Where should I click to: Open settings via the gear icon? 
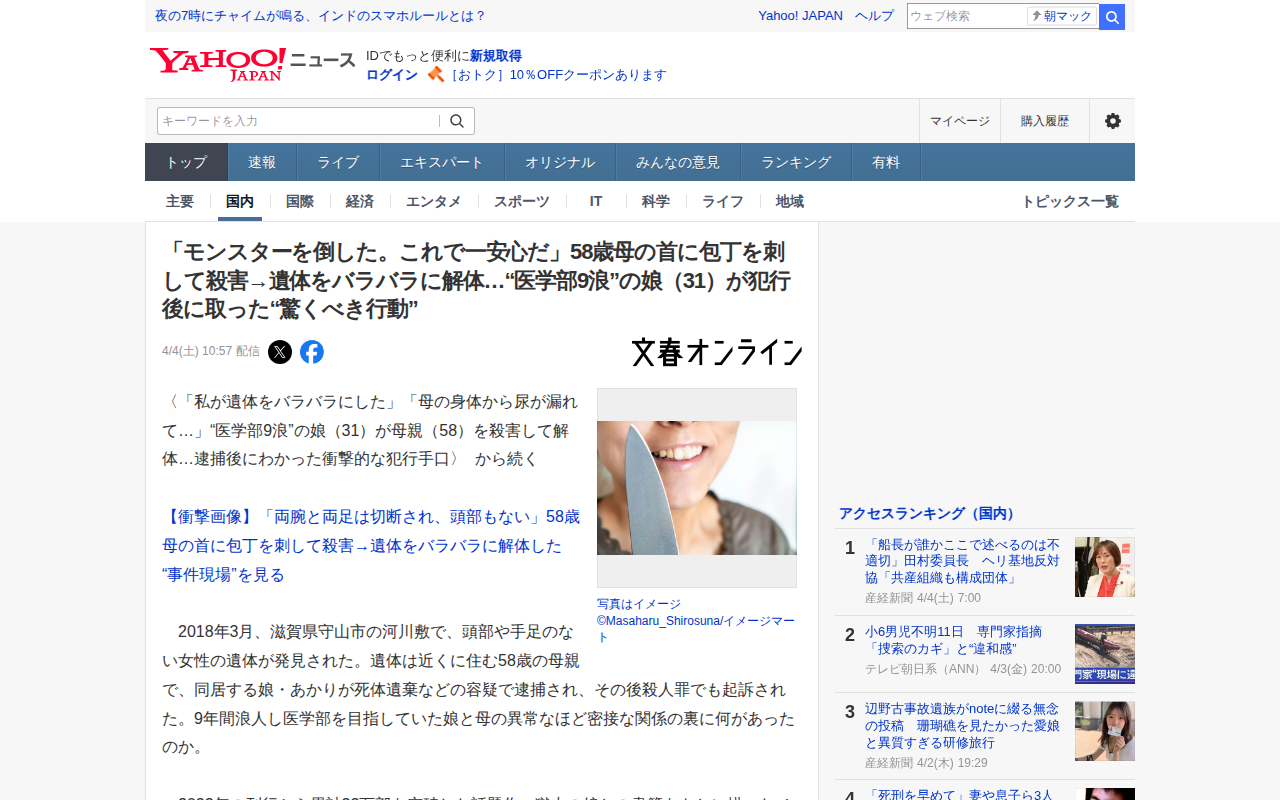pyautogui.click(x=1112, y=121)
